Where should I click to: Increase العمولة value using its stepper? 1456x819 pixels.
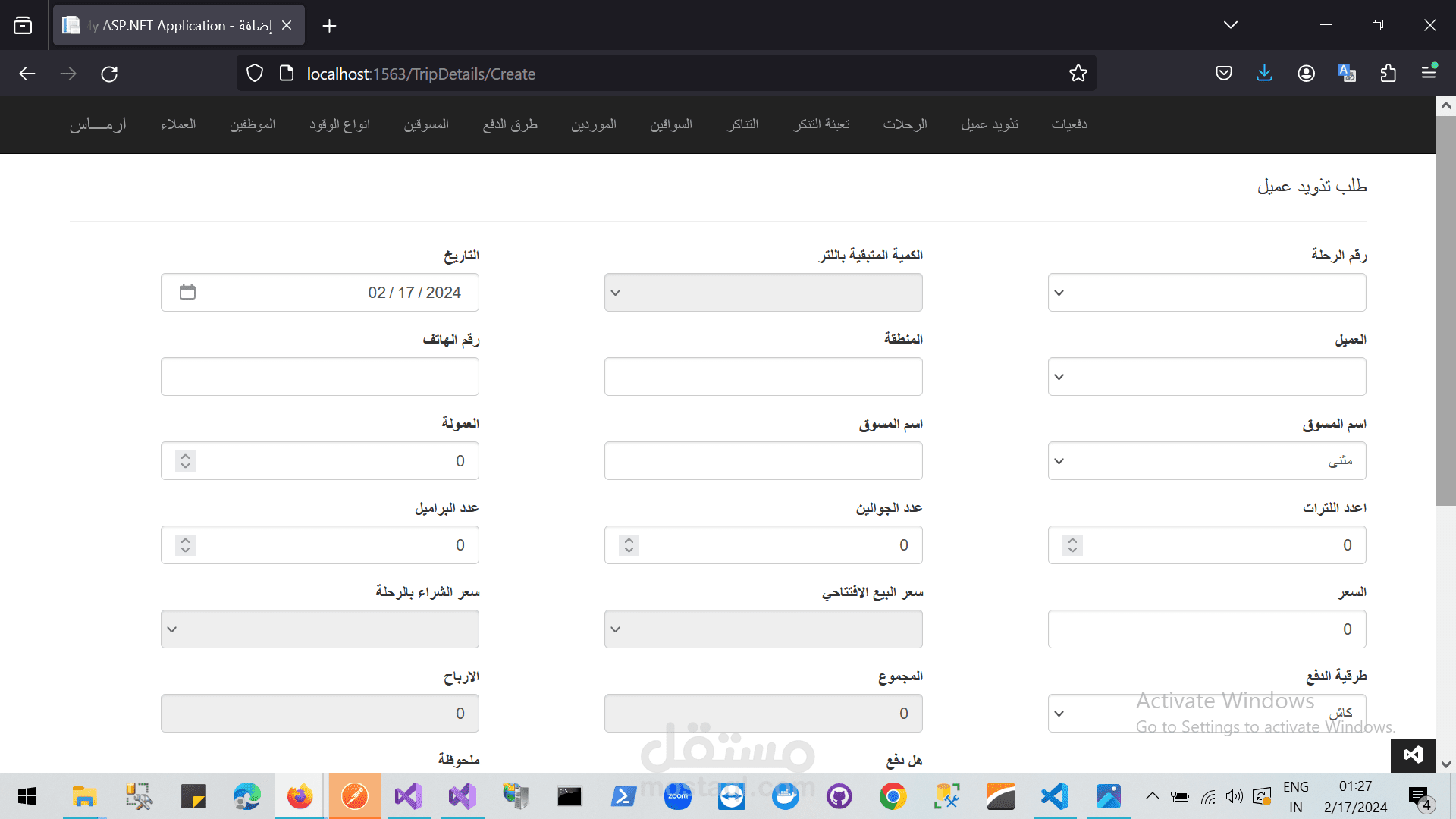[x=184, y=456]
